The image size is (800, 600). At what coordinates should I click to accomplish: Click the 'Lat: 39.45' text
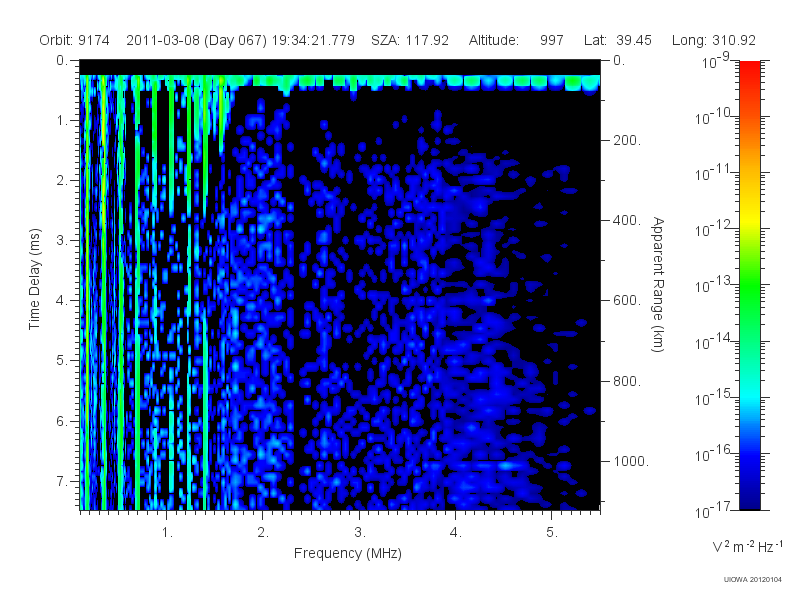[x=618, y=40]
